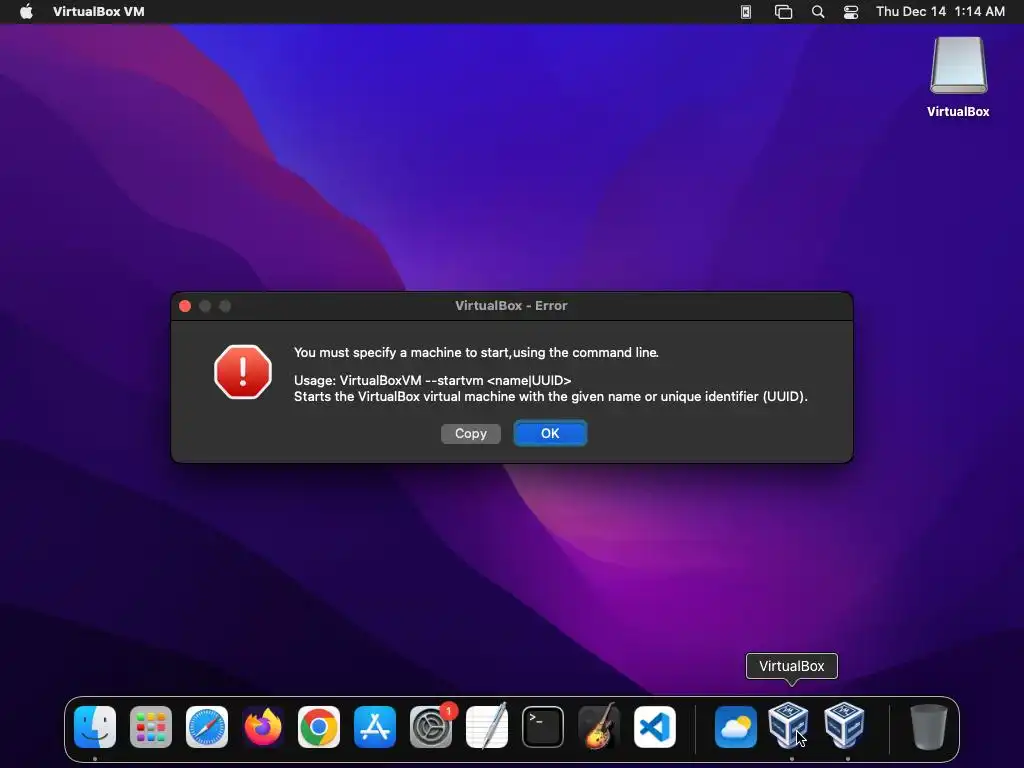
Task: Open the Trash from the Dock
Action: click(x=929, y=727)
